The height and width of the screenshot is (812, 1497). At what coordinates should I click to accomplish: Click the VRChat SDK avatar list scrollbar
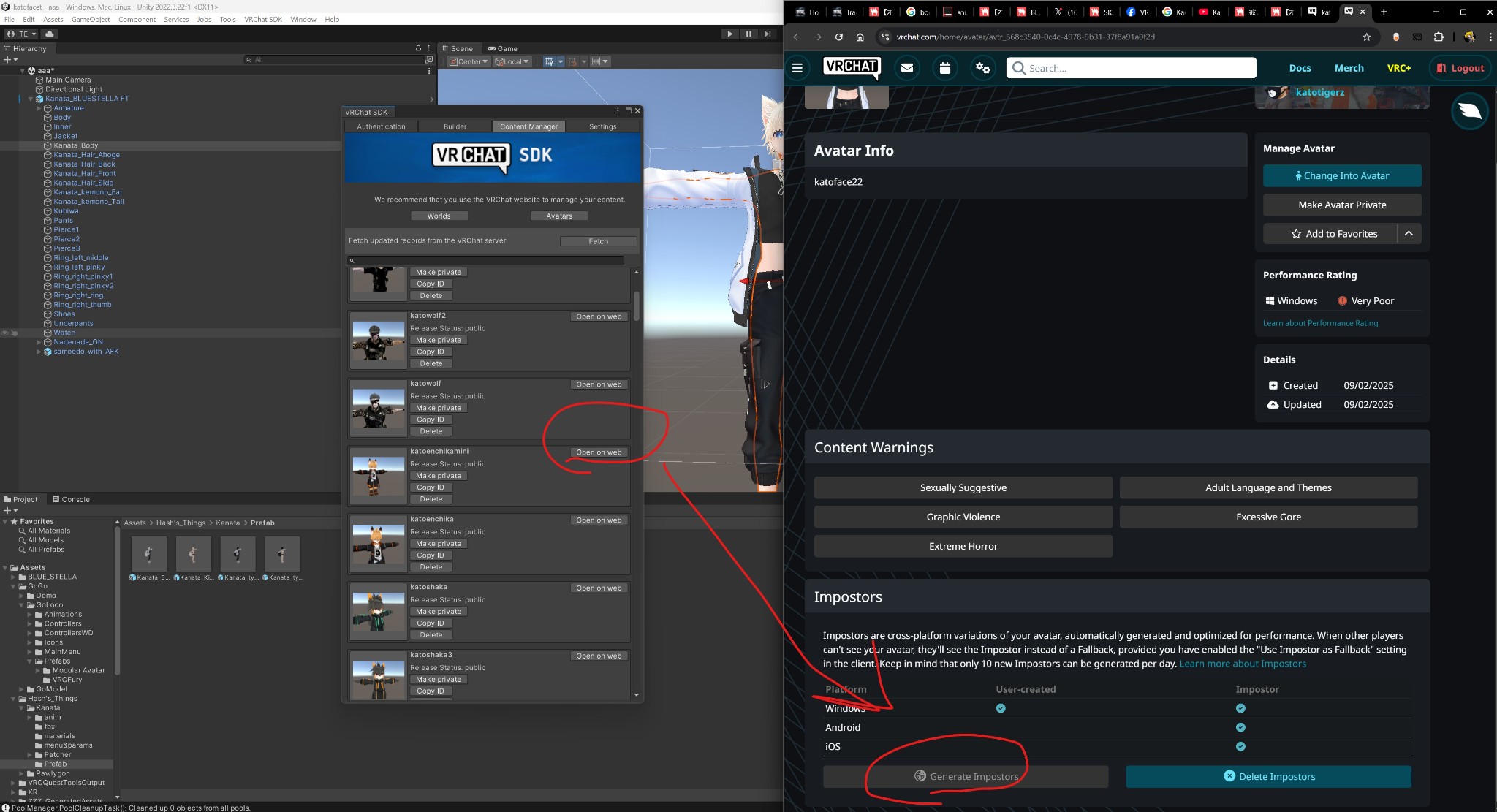point(636,306)
